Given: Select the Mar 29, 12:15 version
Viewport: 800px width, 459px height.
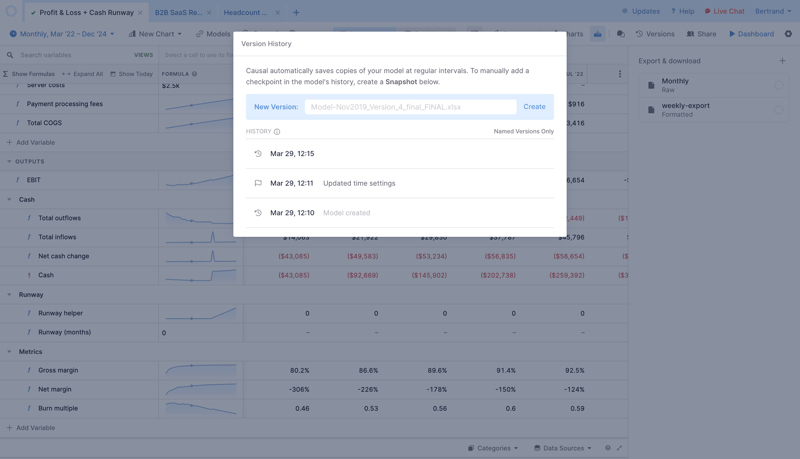Looking at the screenshot, I should click(292, 154).
